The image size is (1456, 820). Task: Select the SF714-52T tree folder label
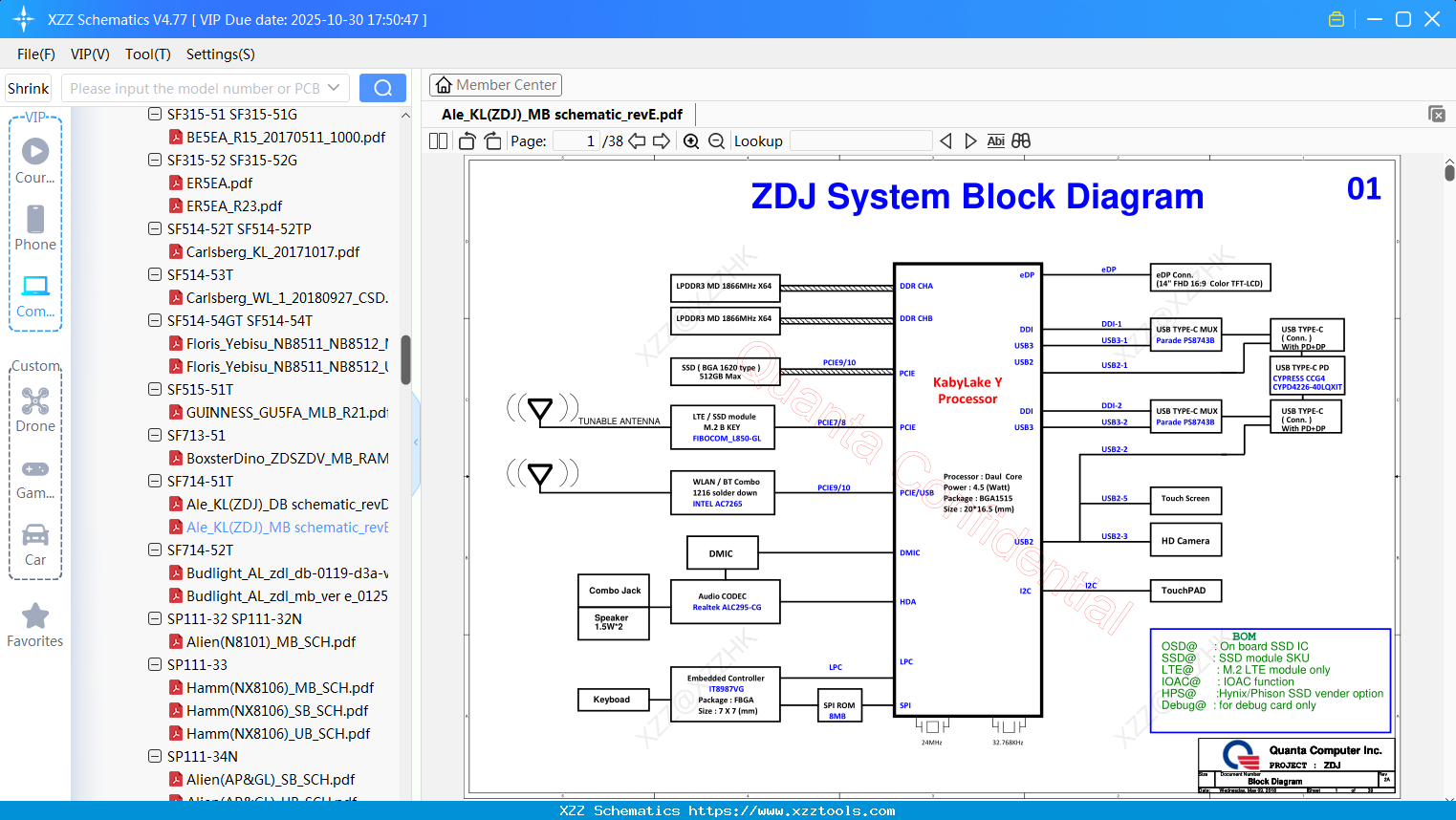pyautogui.click(x=200, y=550)
